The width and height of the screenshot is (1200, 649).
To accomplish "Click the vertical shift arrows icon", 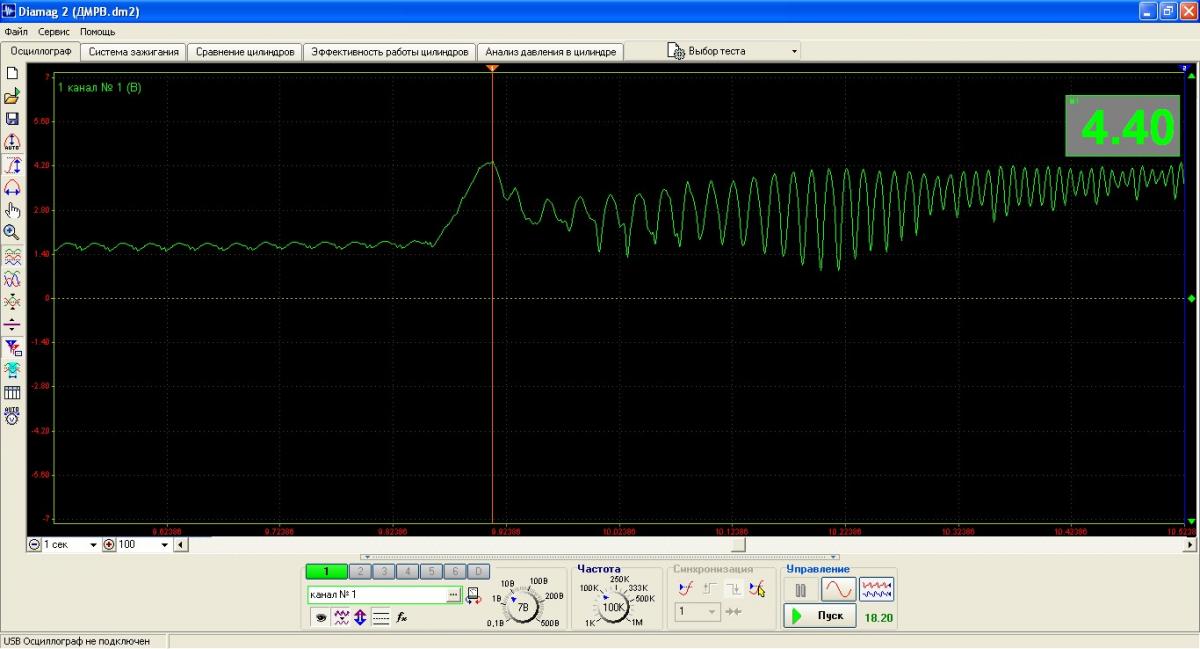I will 360,618.
